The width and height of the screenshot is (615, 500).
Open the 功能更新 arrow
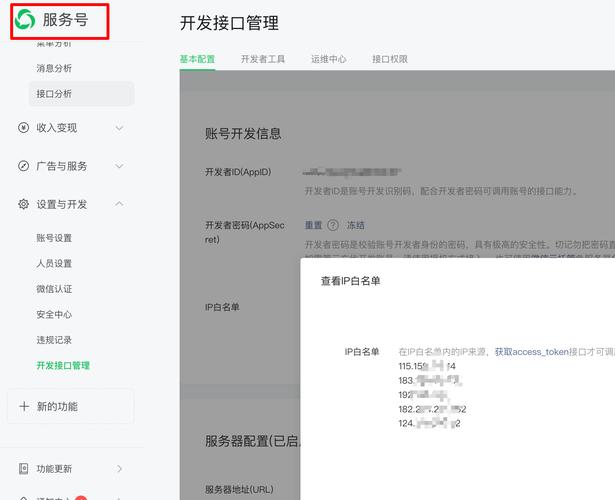tap(119, 469)
